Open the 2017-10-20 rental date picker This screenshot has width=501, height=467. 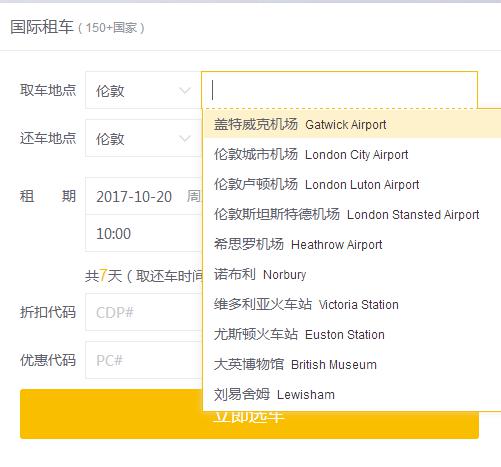(144, 196)
